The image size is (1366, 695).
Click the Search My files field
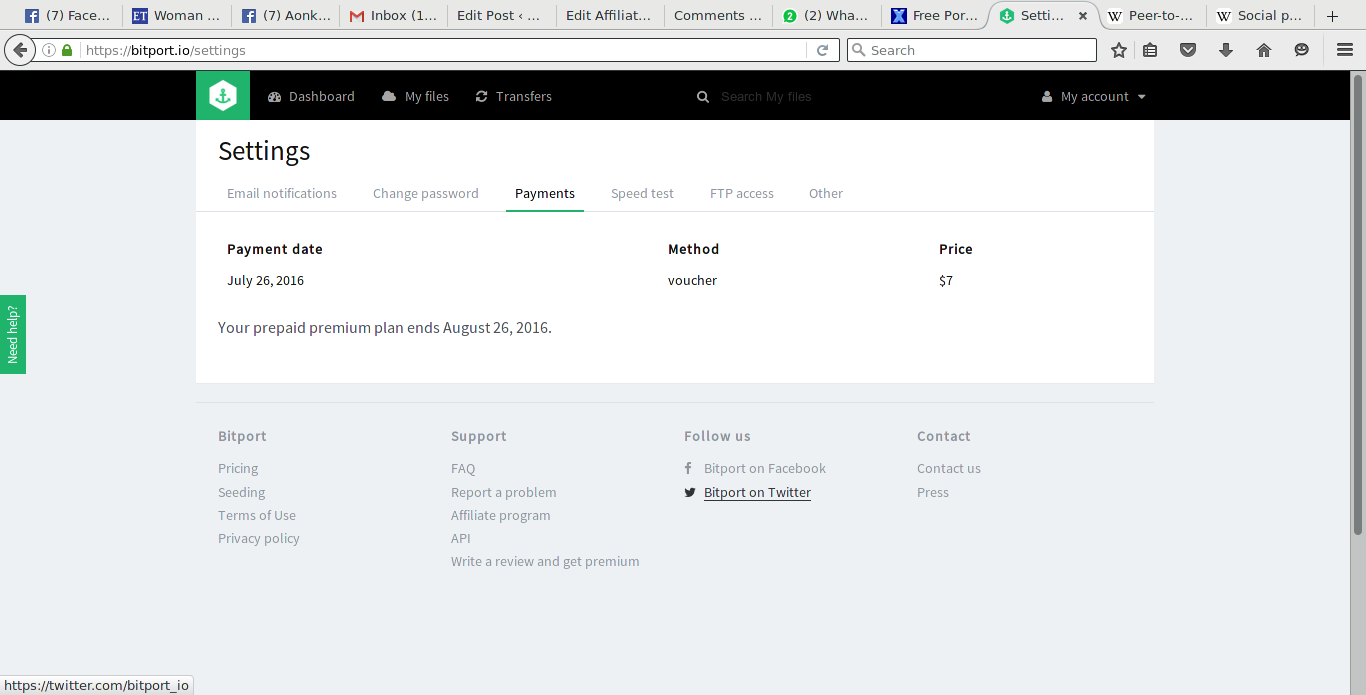[x=766, y=96]
